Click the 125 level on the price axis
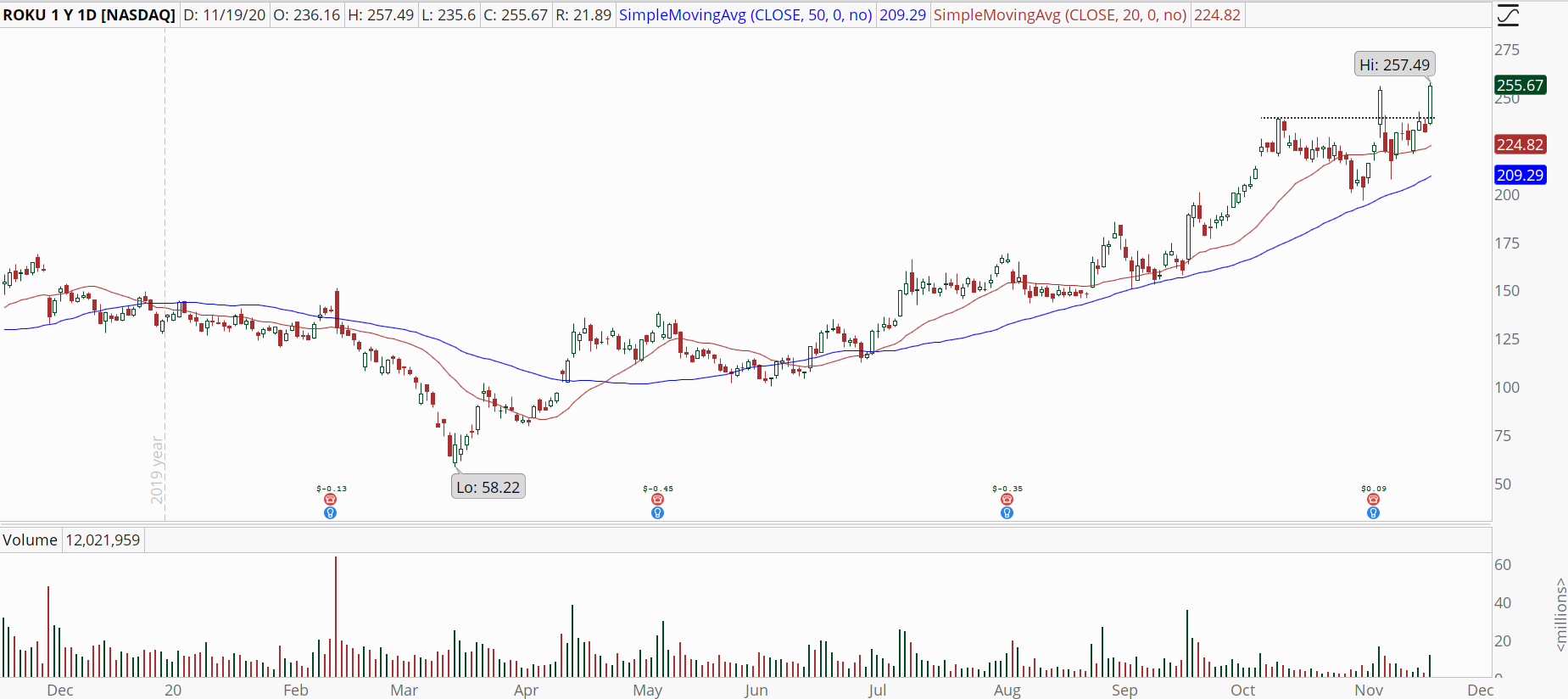Viewport: 1568px width, 699px height. coord(1507,339)
